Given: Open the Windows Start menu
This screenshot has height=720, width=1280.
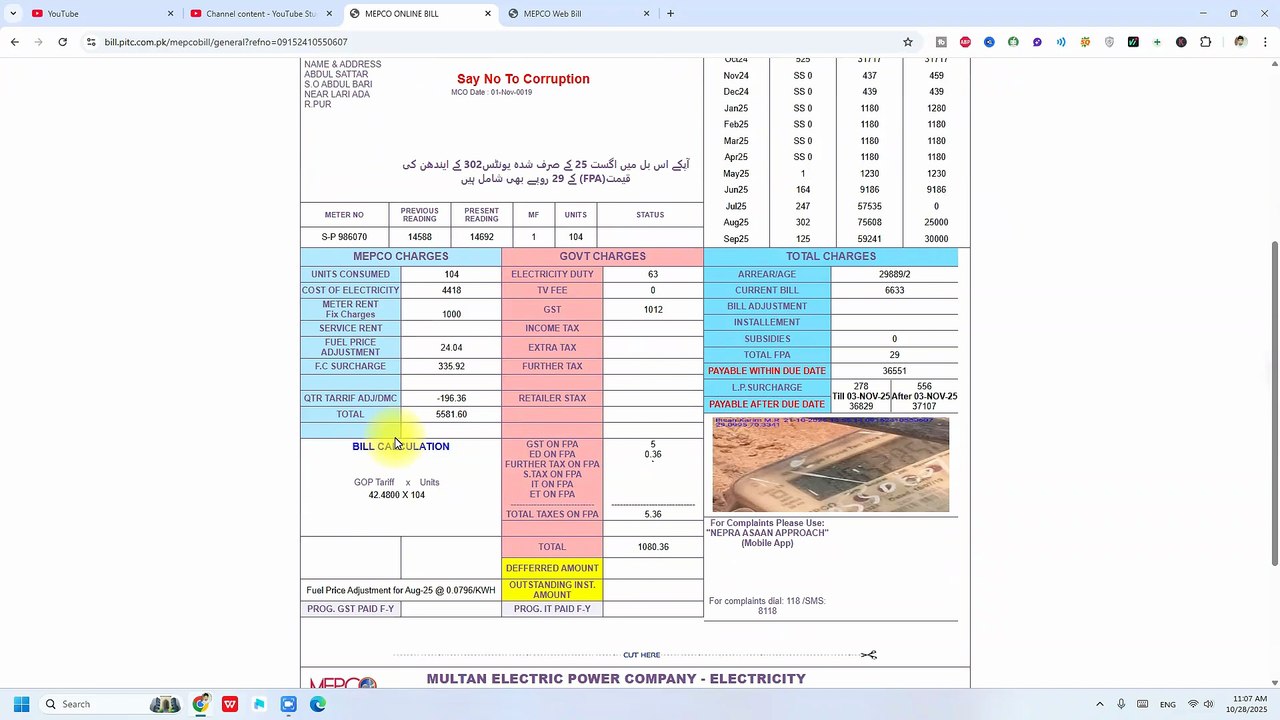Looking at the screenshot, I should point(21,704).
